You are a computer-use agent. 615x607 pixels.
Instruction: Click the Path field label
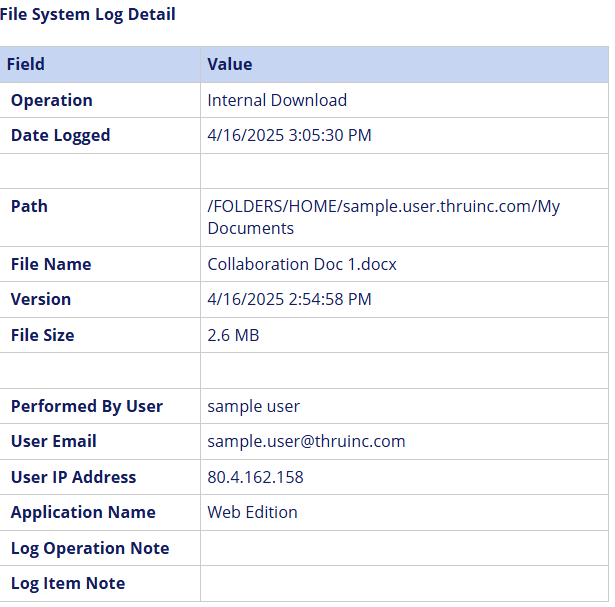[29, 206]
